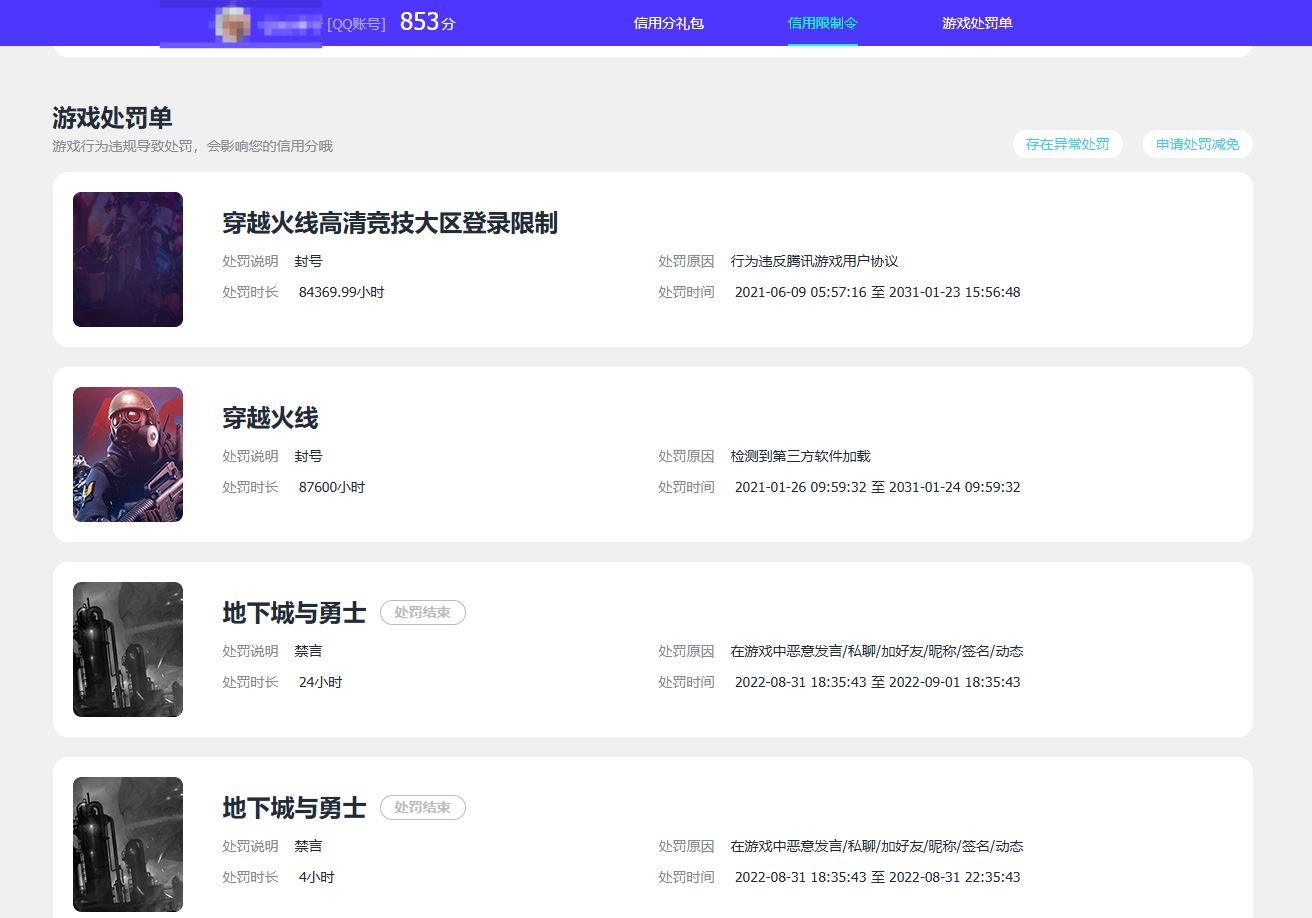Click 地下城与勇士 title of 24小时 penalty
The height and width of the screenshot is (918, 1312).
coord(294,613)
